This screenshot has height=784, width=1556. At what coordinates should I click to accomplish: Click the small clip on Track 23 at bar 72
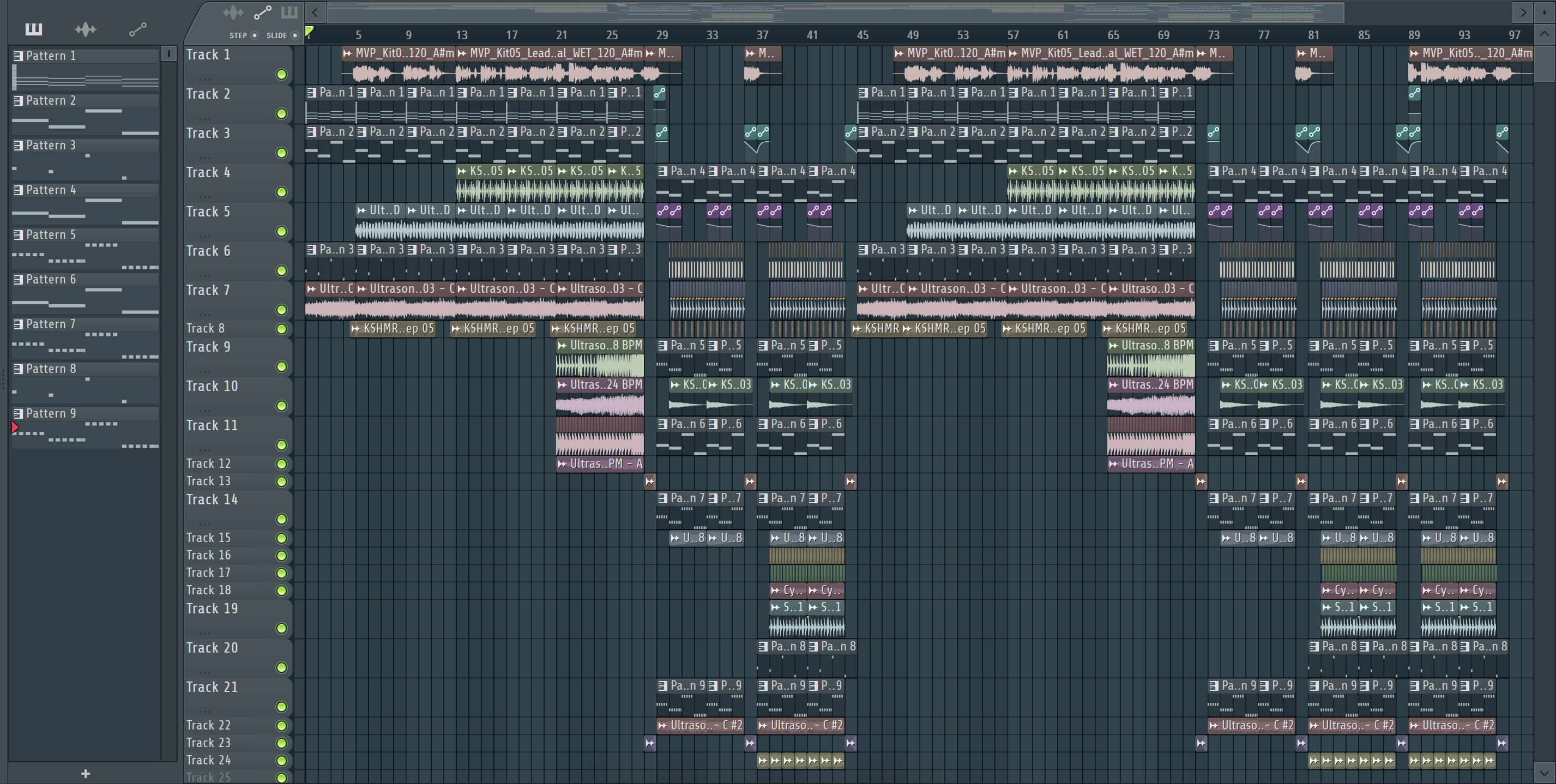1201,743
